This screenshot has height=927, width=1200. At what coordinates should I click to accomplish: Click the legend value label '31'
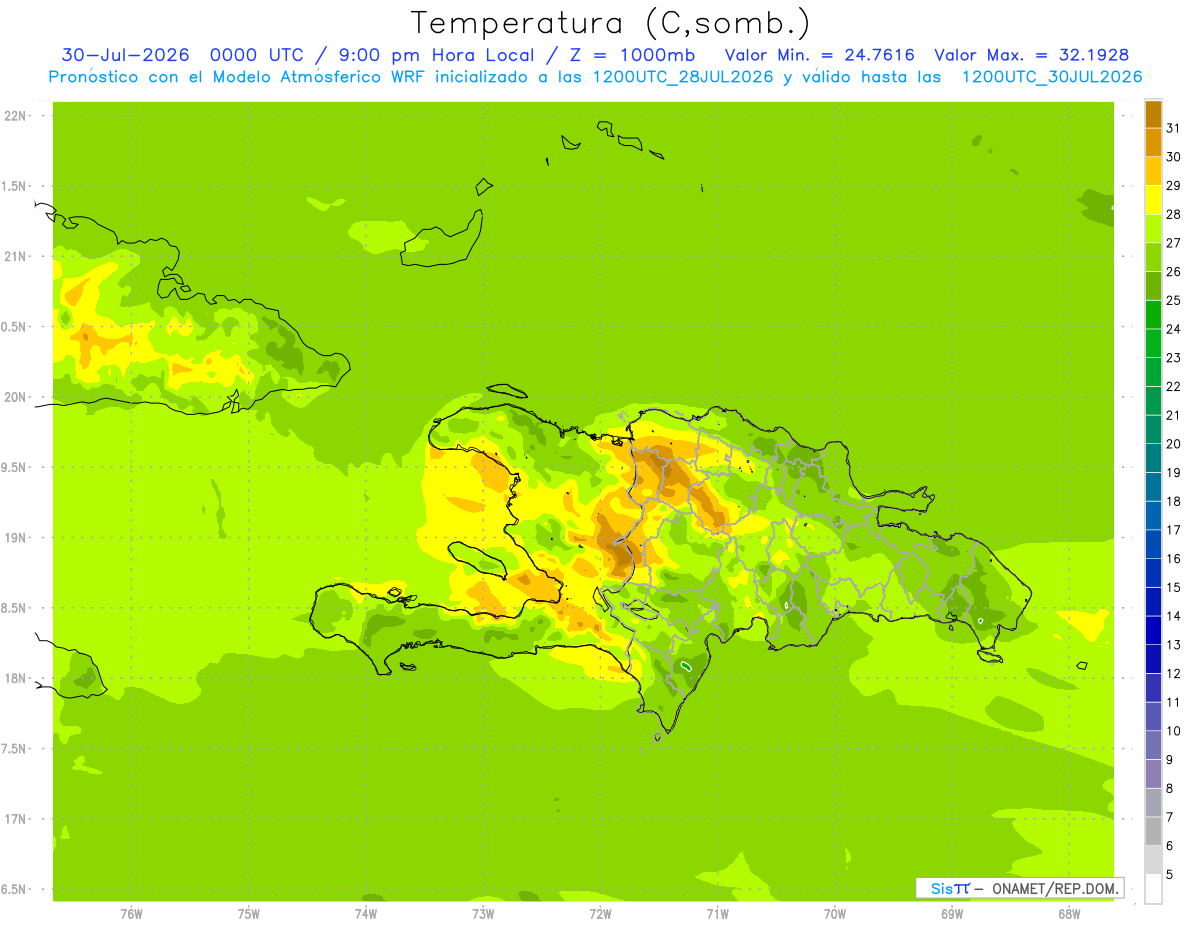click(x=1173, y=128)
